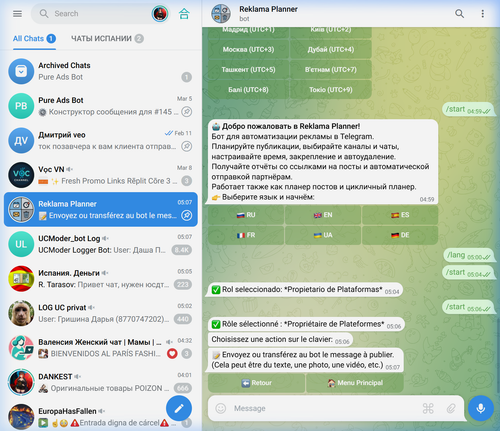Toggle bot keyboard command icon

click(428, 408)
